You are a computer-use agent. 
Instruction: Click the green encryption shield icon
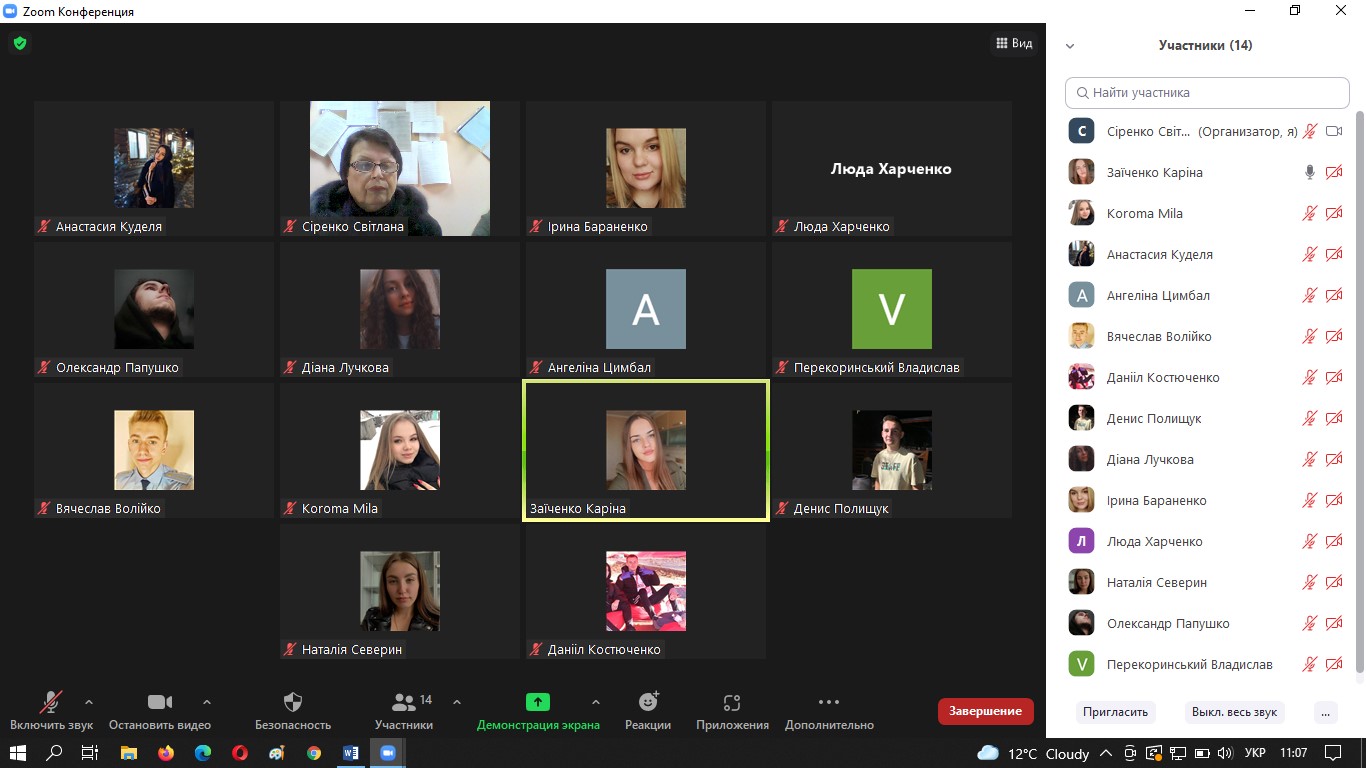[19, 43]
